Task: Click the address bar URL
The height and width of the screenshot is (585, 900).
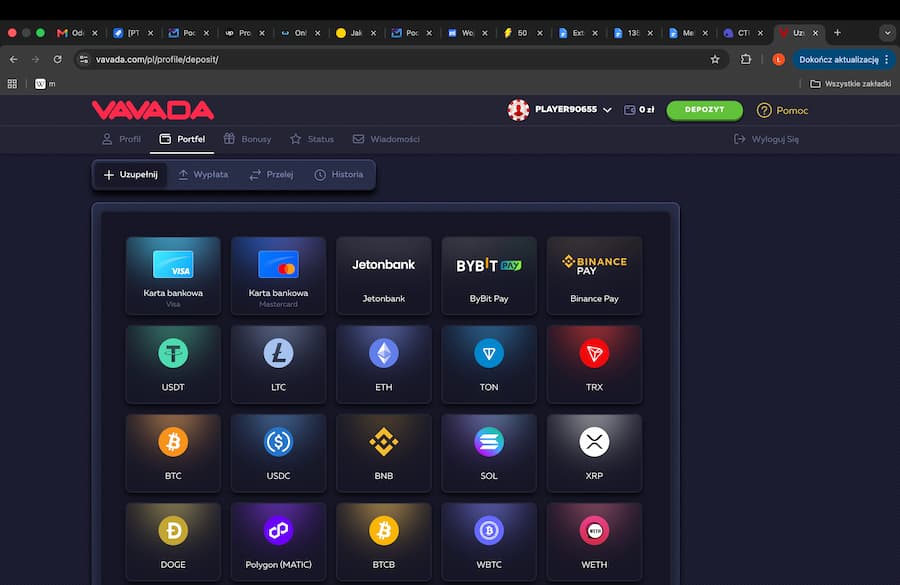Action: click(157, 59)
